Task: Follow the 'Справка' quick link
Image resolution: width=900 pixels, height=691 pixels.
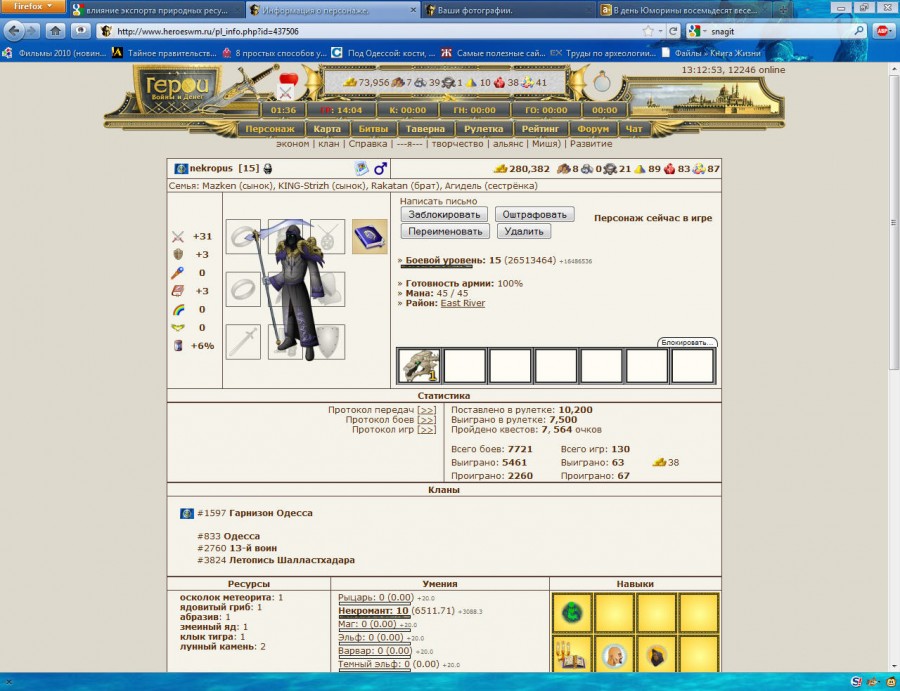Action: [368, 144]
